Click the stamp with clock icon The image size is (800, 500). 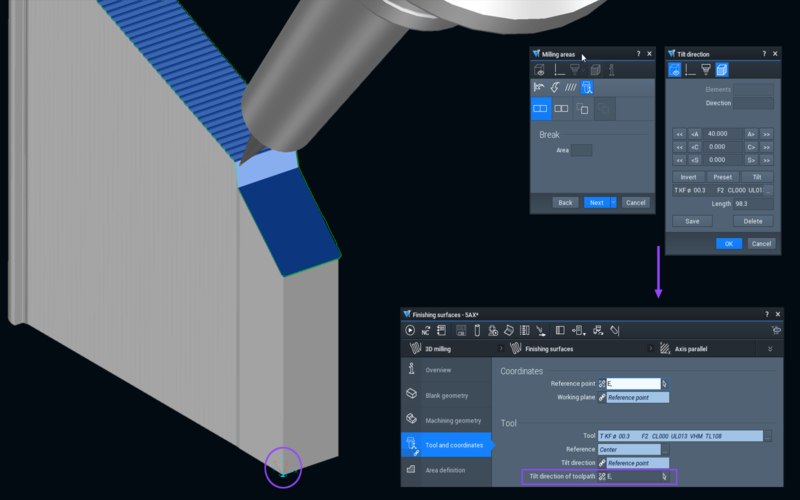(493, 331)
